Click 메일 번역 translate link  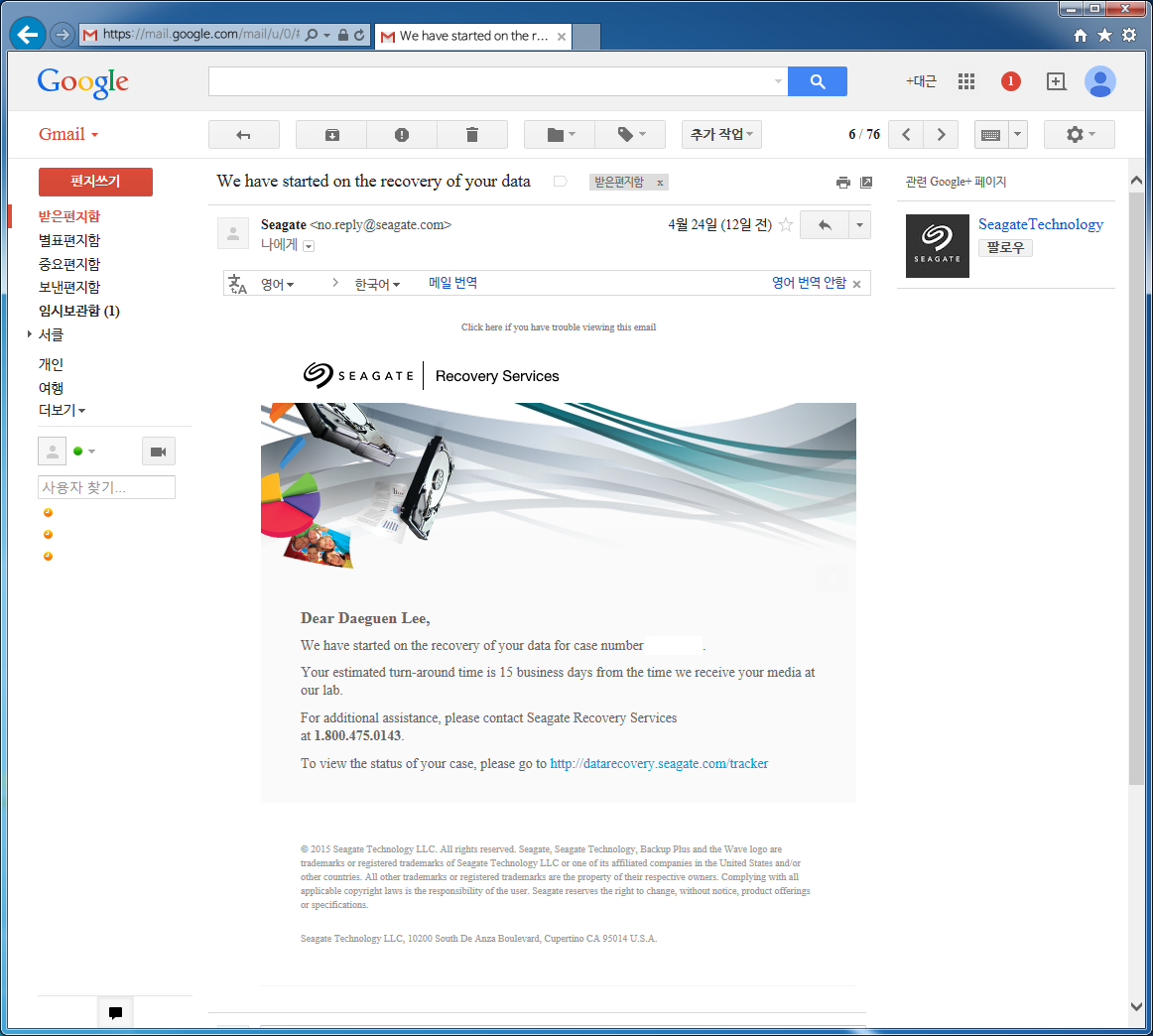coord(452,283)
